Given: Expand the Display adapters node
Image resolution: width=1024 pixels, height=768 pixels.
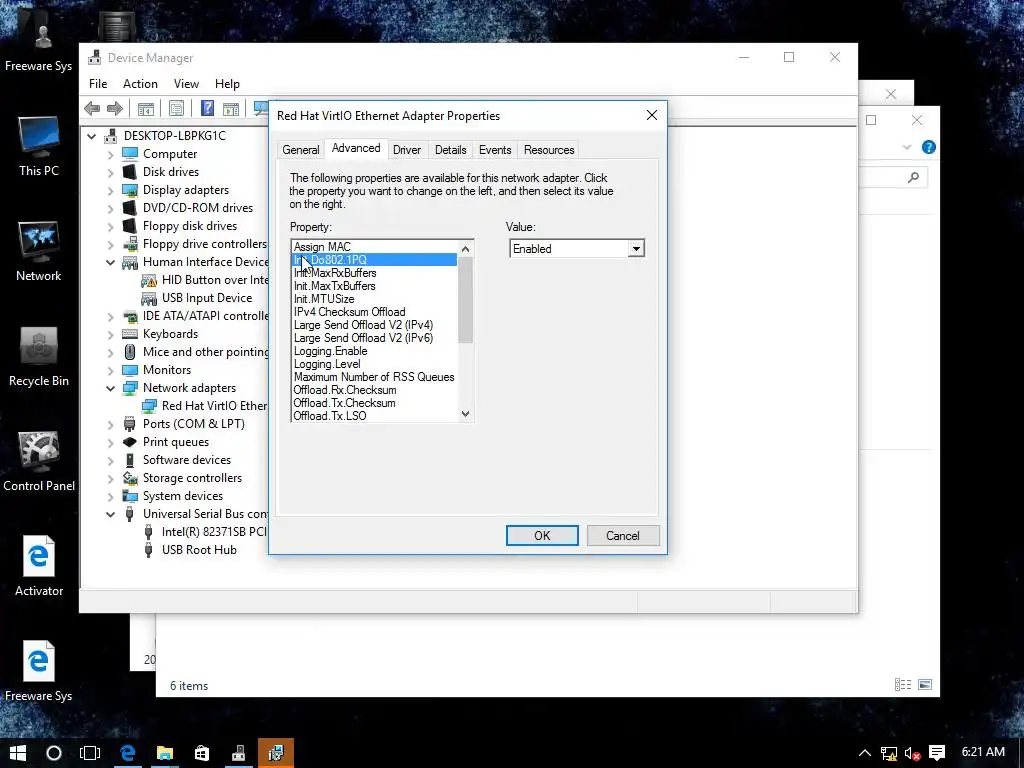Looking at the screenshot, I should [x=110, y=191].
